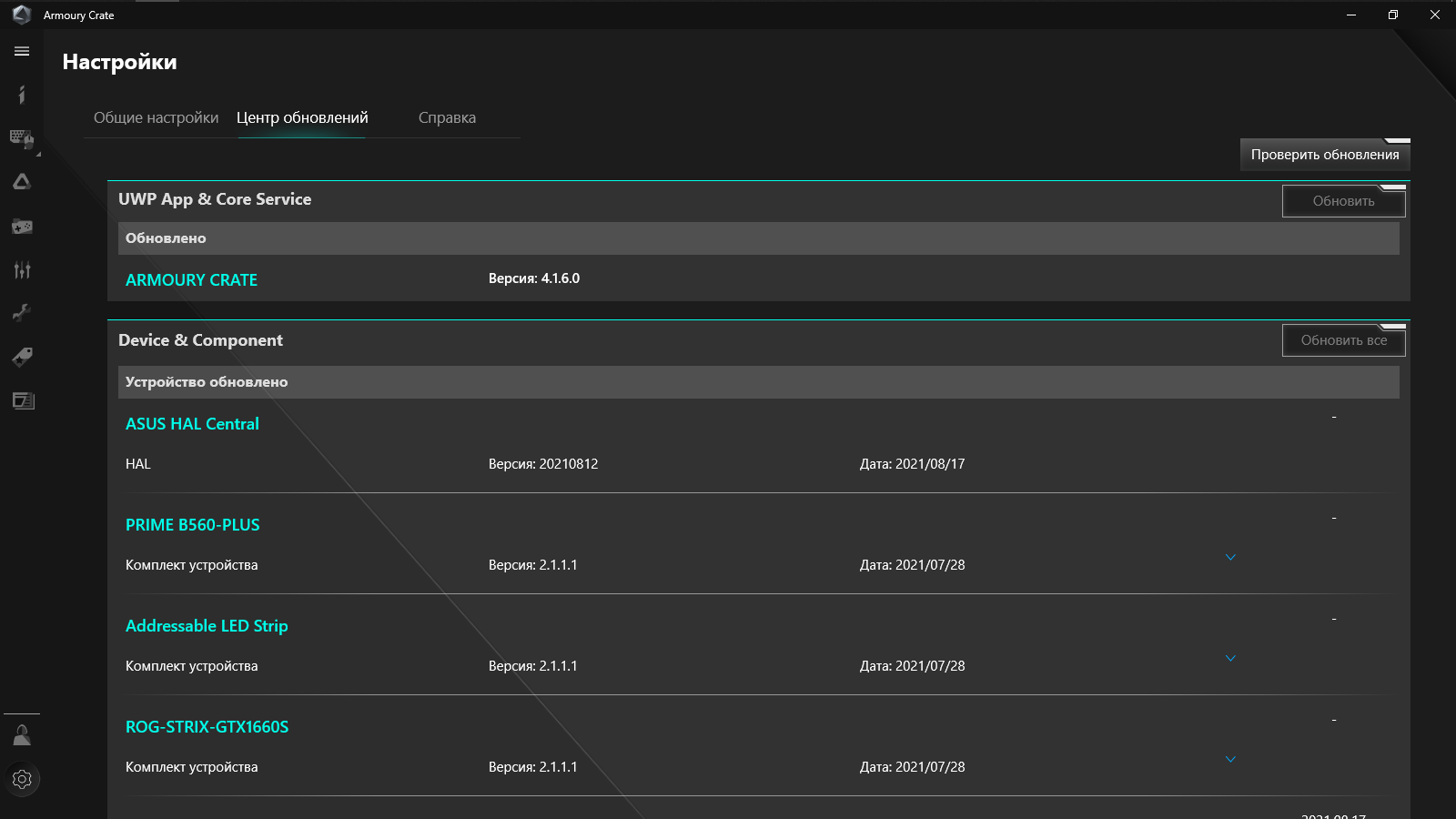Click the Настройки page title
The width and height of the screenshot is (1456, 819).
point(119,62)
